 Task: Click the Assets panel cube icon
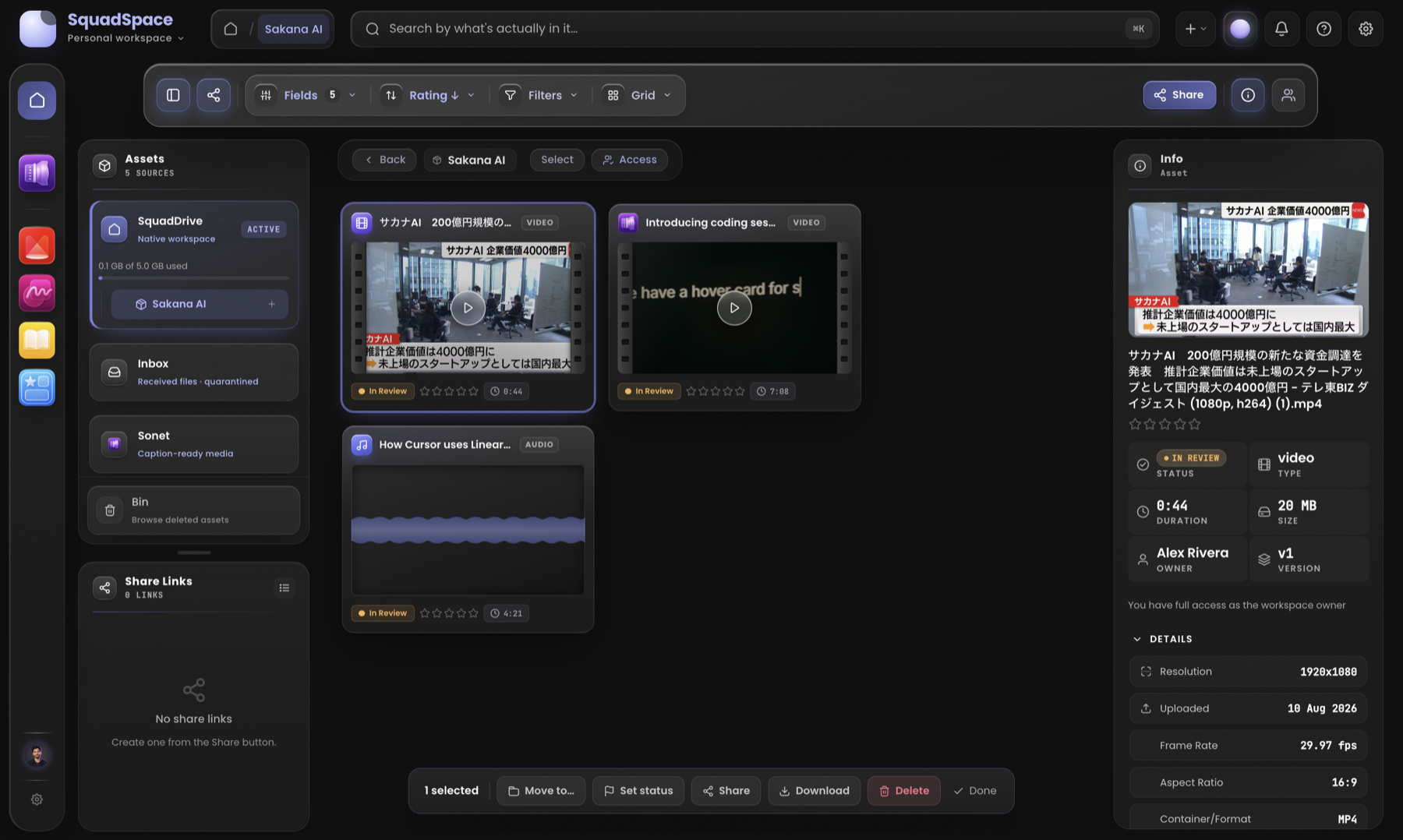pos(104,165)
